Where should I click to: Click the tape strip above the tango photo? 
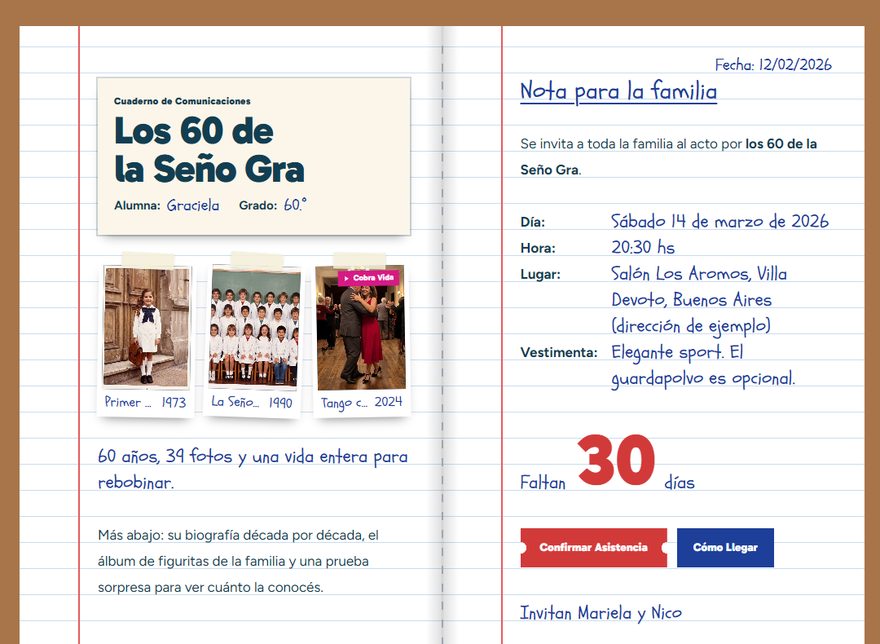click(x=359, y=260)
